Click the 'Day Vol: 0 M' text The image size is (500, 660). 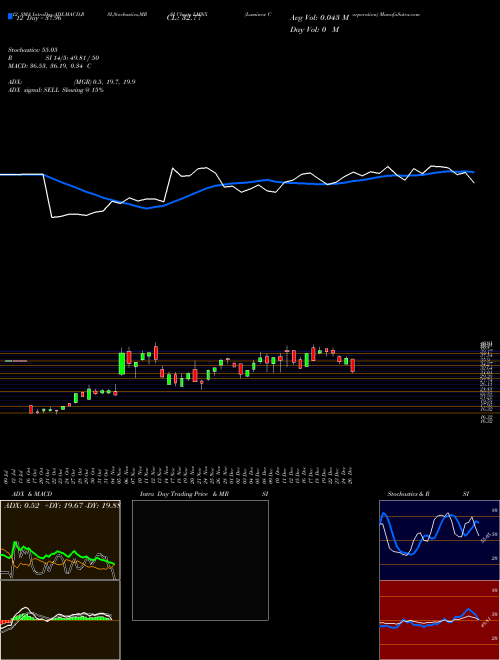314,30
